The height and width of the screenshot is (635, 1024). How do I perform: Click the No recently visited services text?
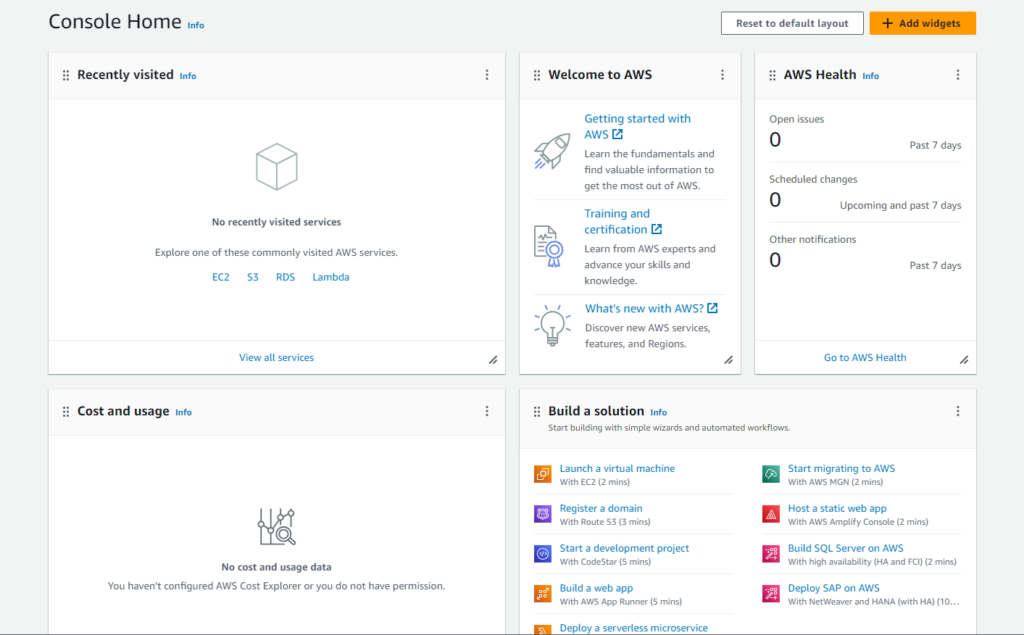[x=276, y=222]
